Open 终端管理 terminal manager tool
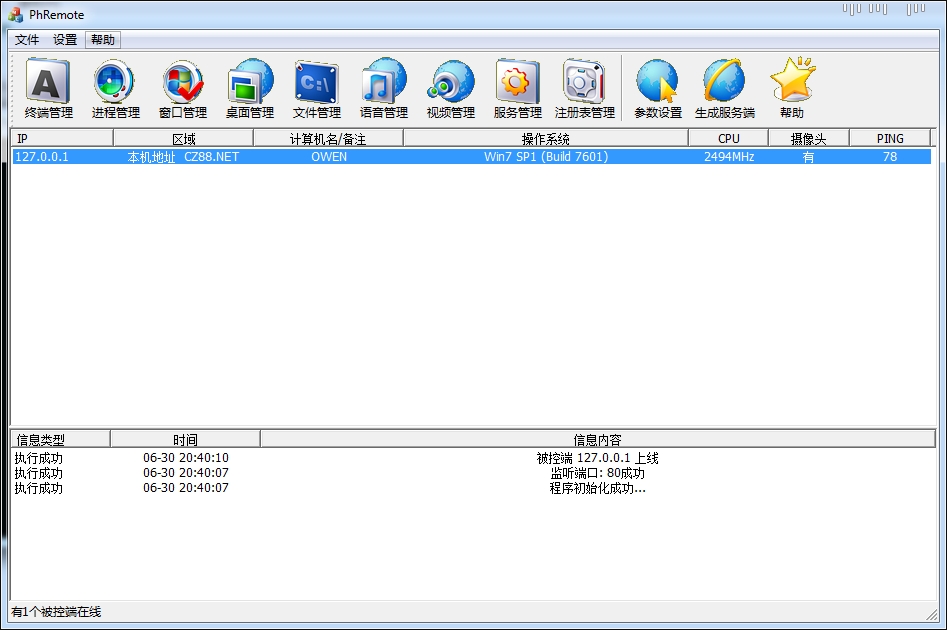This screenshot has height=630, width=947. [48, 88]
